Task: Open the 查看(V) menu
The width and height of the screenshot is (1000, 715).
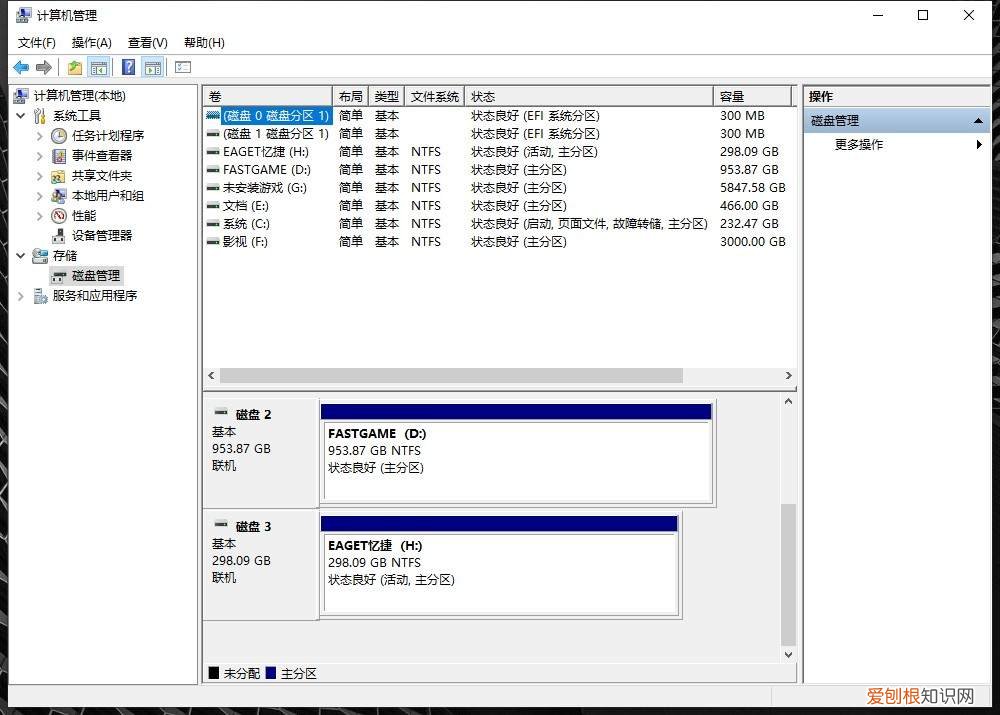Action: pyautogui.click(x=147, y=43)
